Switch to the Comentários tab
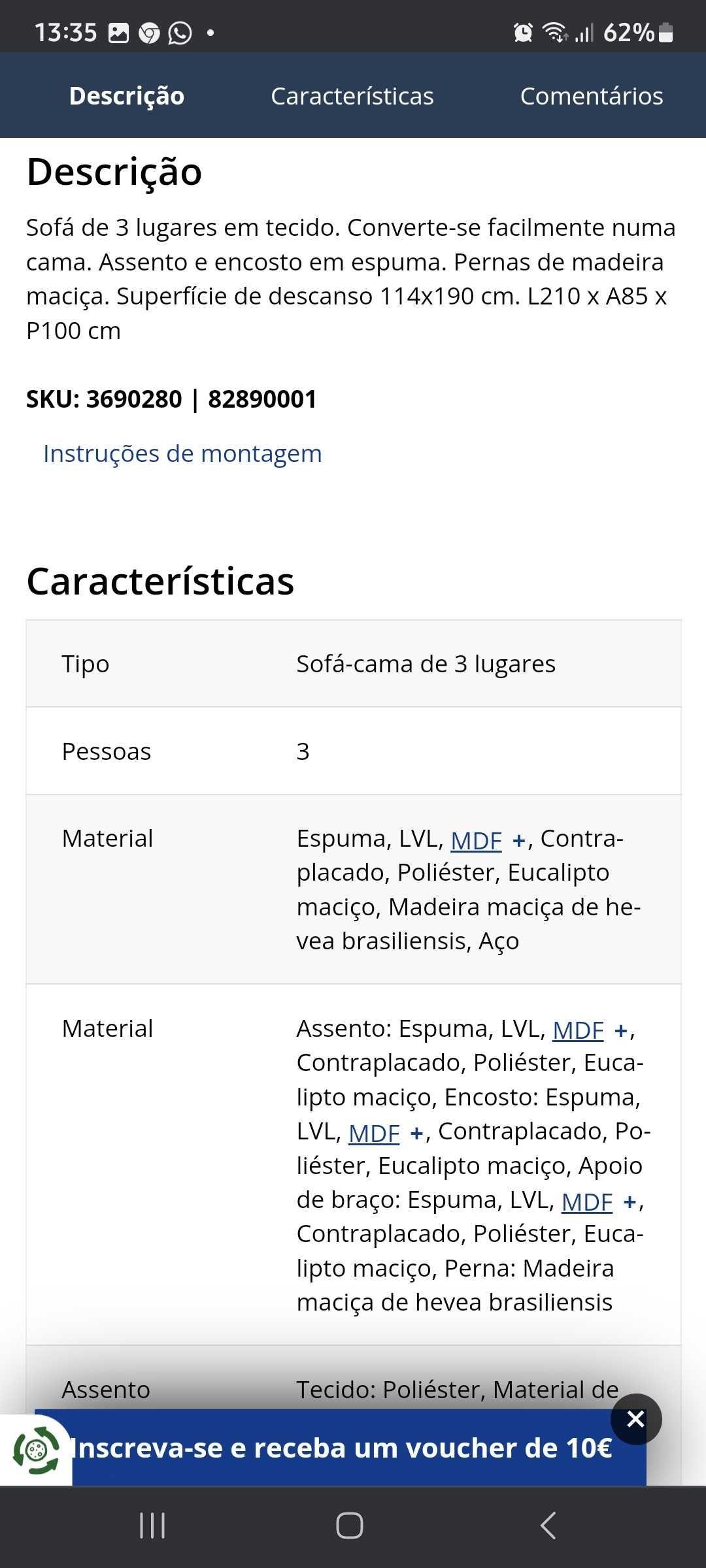 [x=592, y=96]
